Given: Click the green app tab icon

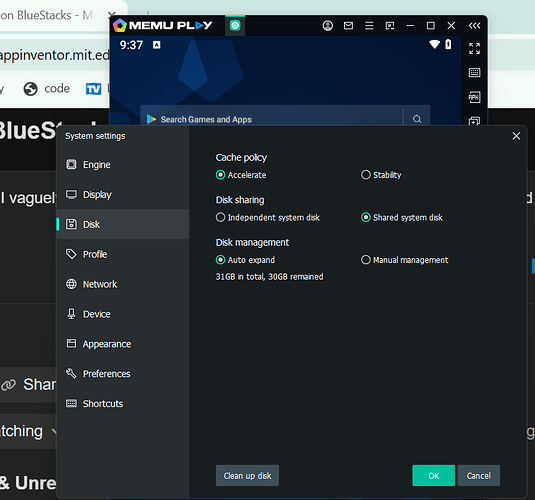Looking at the screenshot, I should [x=235, y=25].
